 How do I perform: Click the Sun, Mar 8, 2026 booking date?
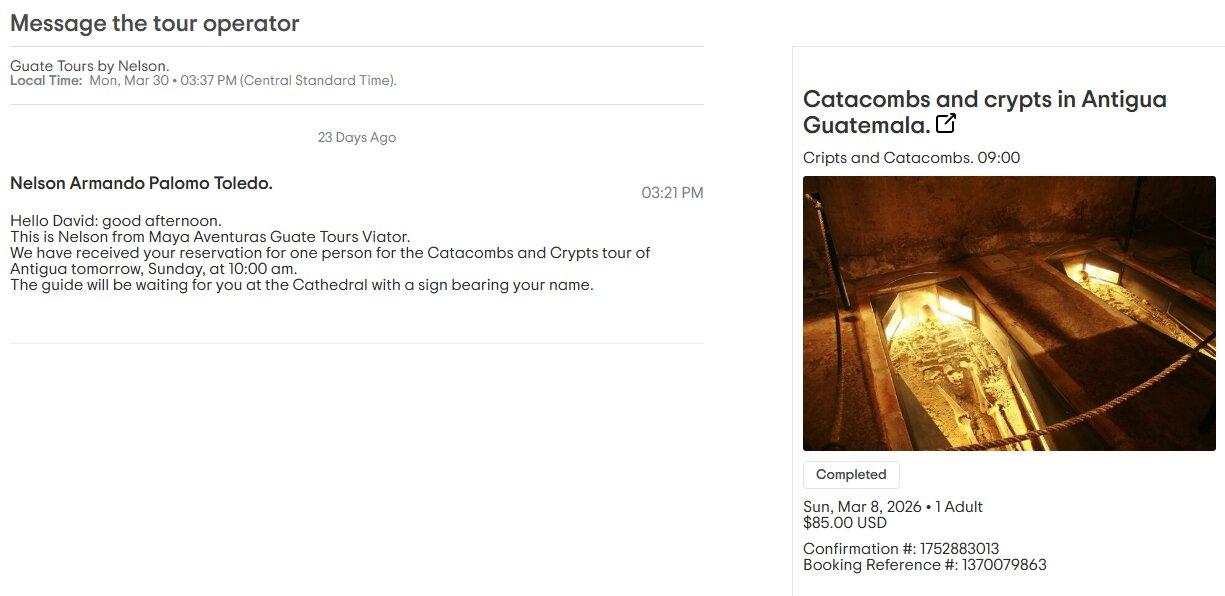pos(862,507)
